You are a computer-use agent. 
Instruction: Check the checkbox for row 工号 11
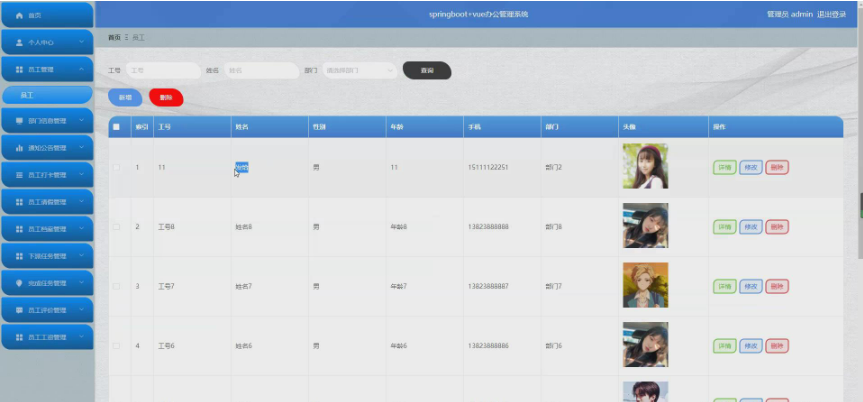116,167
